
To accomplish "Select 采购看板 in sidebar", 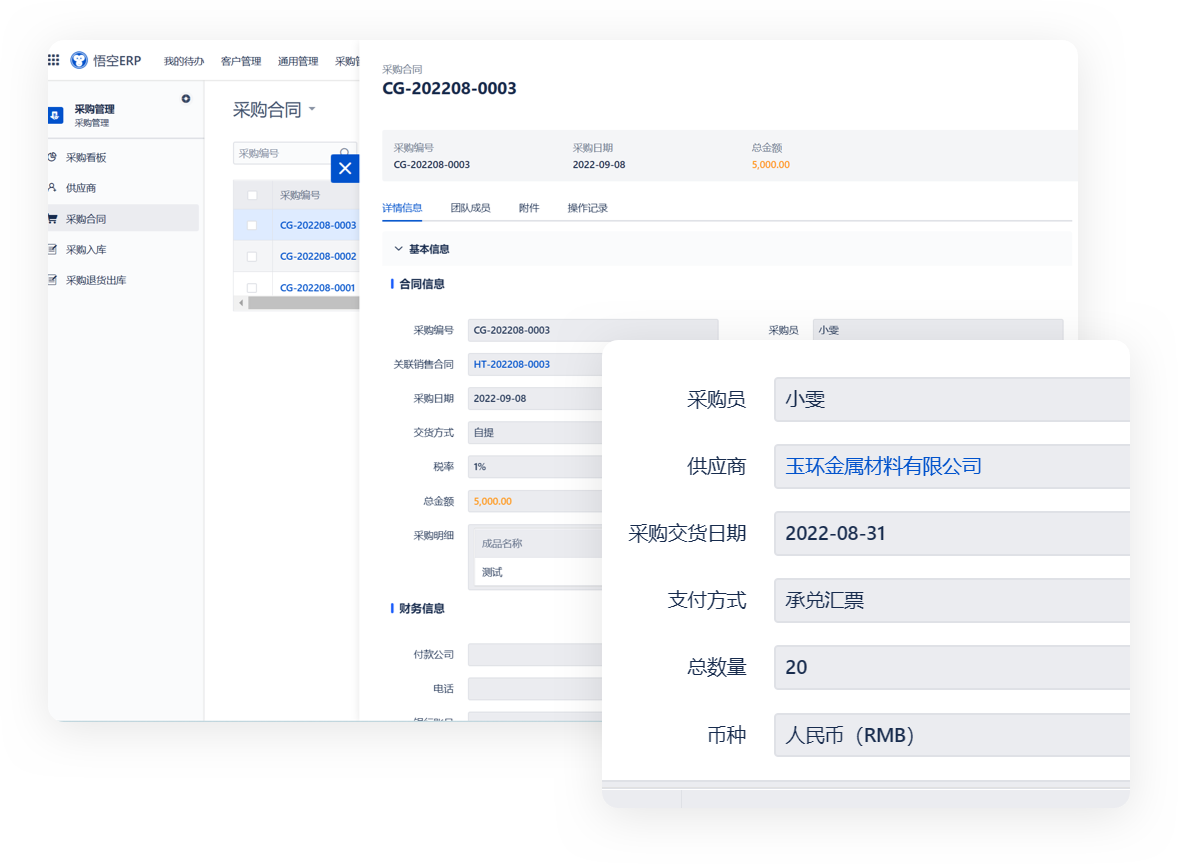I will coord(86,158).
